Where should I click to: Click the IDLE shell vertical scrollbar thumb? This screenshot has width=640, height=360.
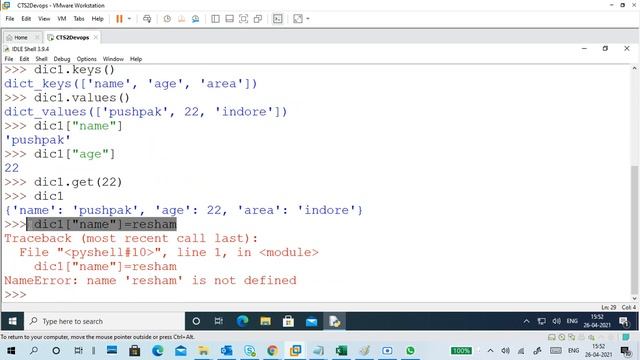click(634, 229)
